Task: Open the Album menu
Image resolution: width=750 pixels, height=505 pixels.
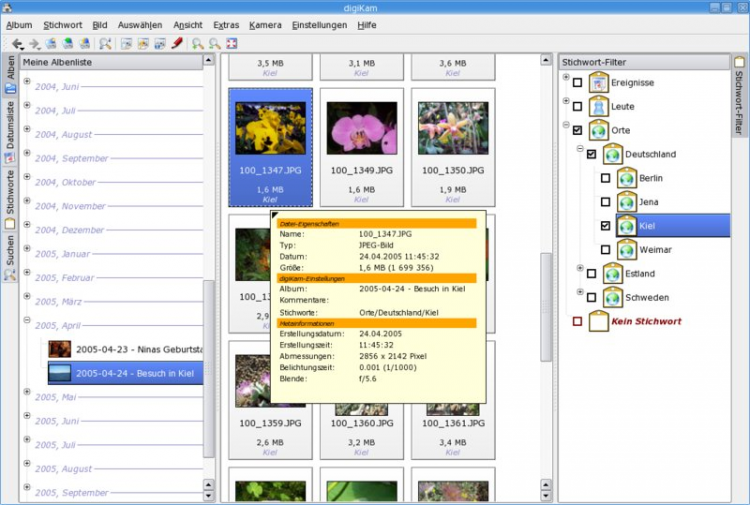Action: coord(19,25)
